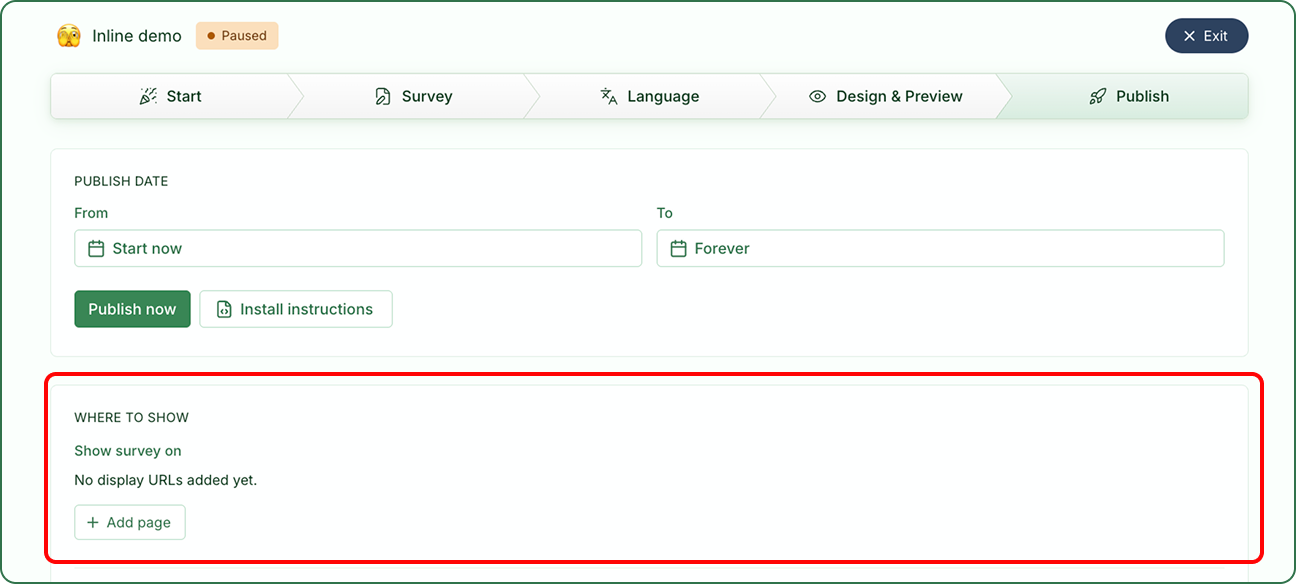Image resolution: width=1296 pixels, height=584 pixels.
Task: Open Install instructions
Action: 296,309
